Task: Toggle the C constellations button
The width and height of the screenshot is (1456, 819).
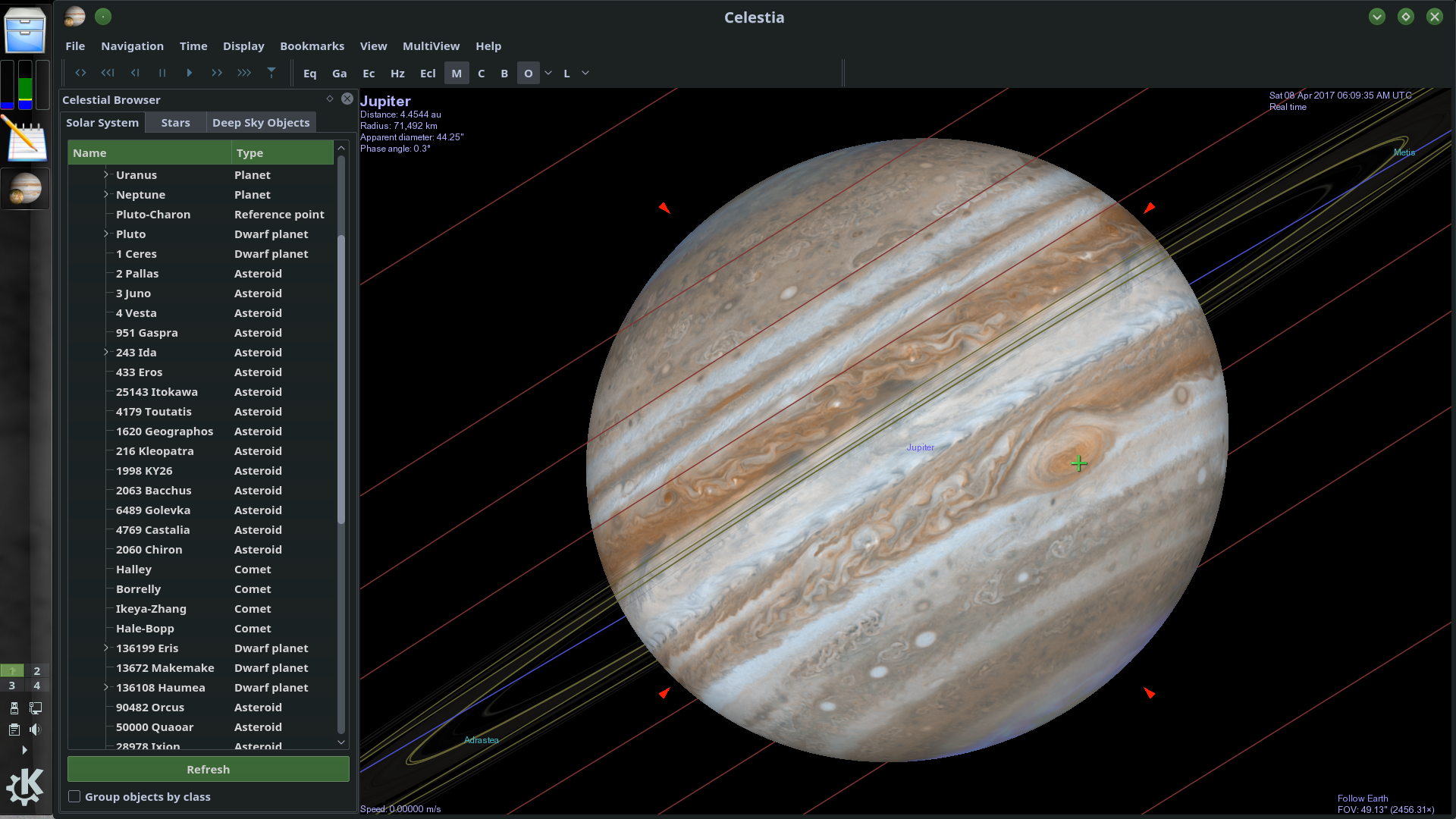Action: [482, 74]
